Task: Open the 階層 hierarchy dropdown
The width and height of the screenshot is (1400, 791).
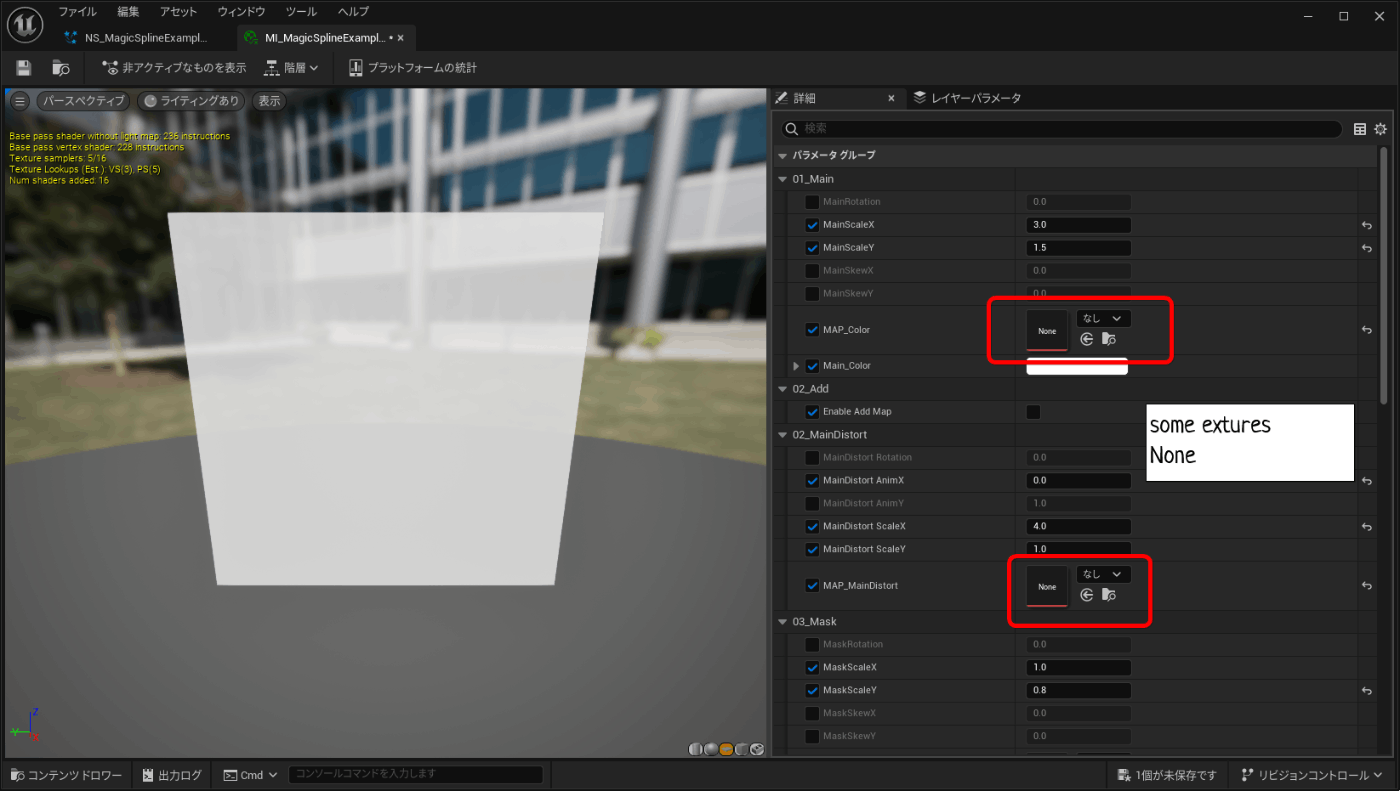Action: pyautogui.click(x=292, y=68)
